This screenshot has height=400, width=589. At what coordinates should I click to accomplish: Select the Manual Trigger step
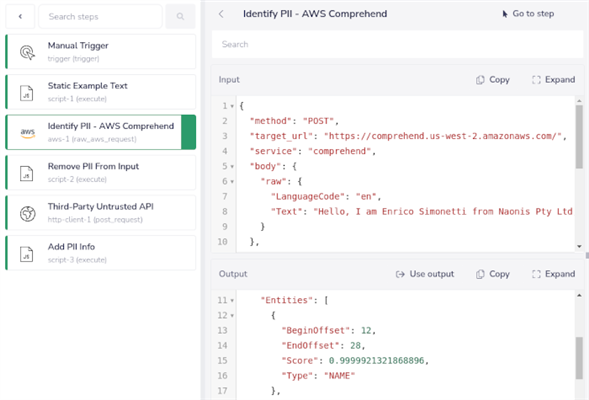pyautogui.click(x=101, y=51)
